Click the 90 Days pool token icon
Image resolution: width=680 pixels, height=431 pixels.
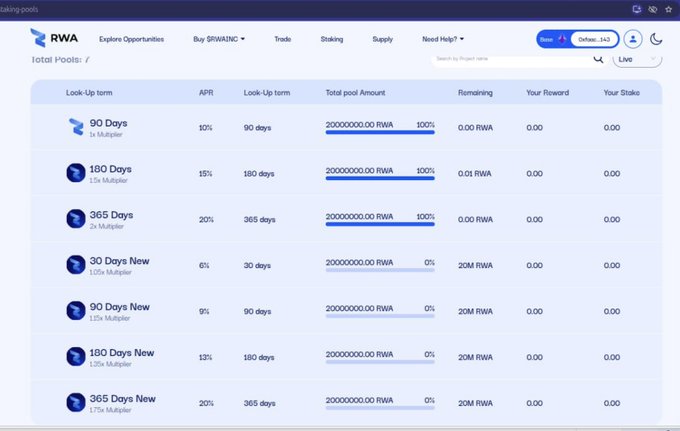(76, 127)
